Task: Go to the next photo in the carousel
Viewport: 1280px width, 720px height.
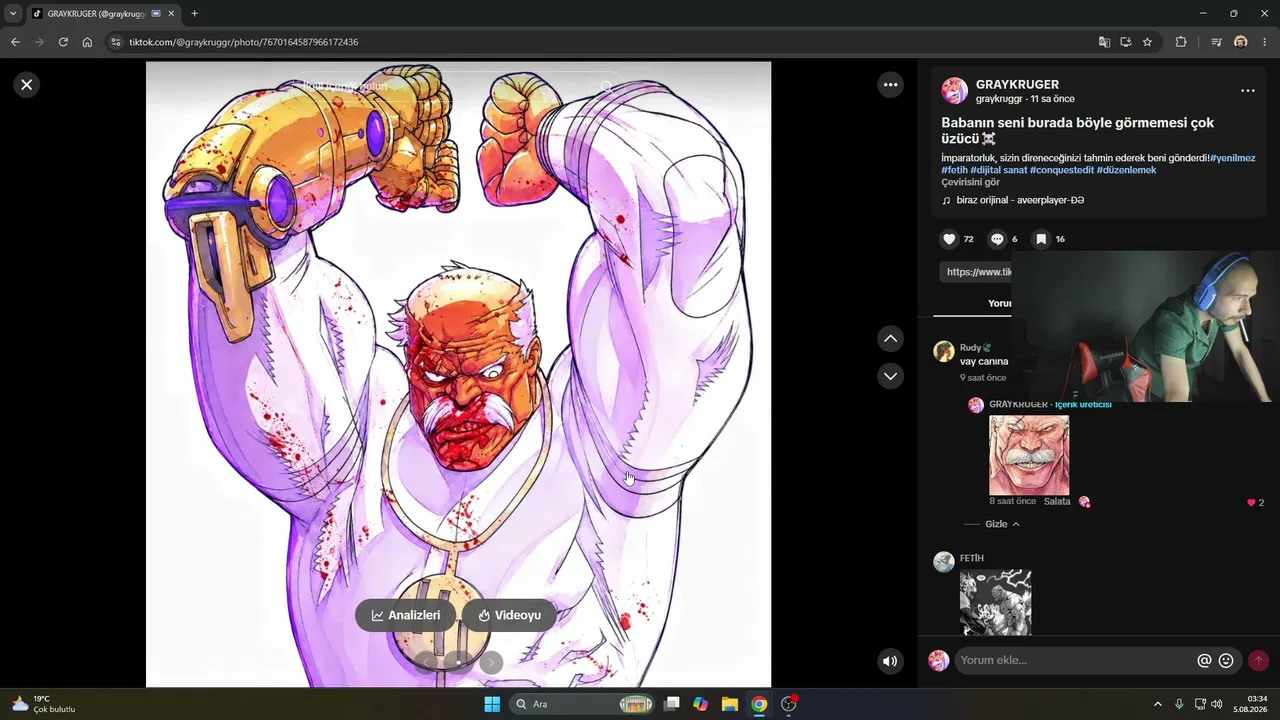Action: 491,662
